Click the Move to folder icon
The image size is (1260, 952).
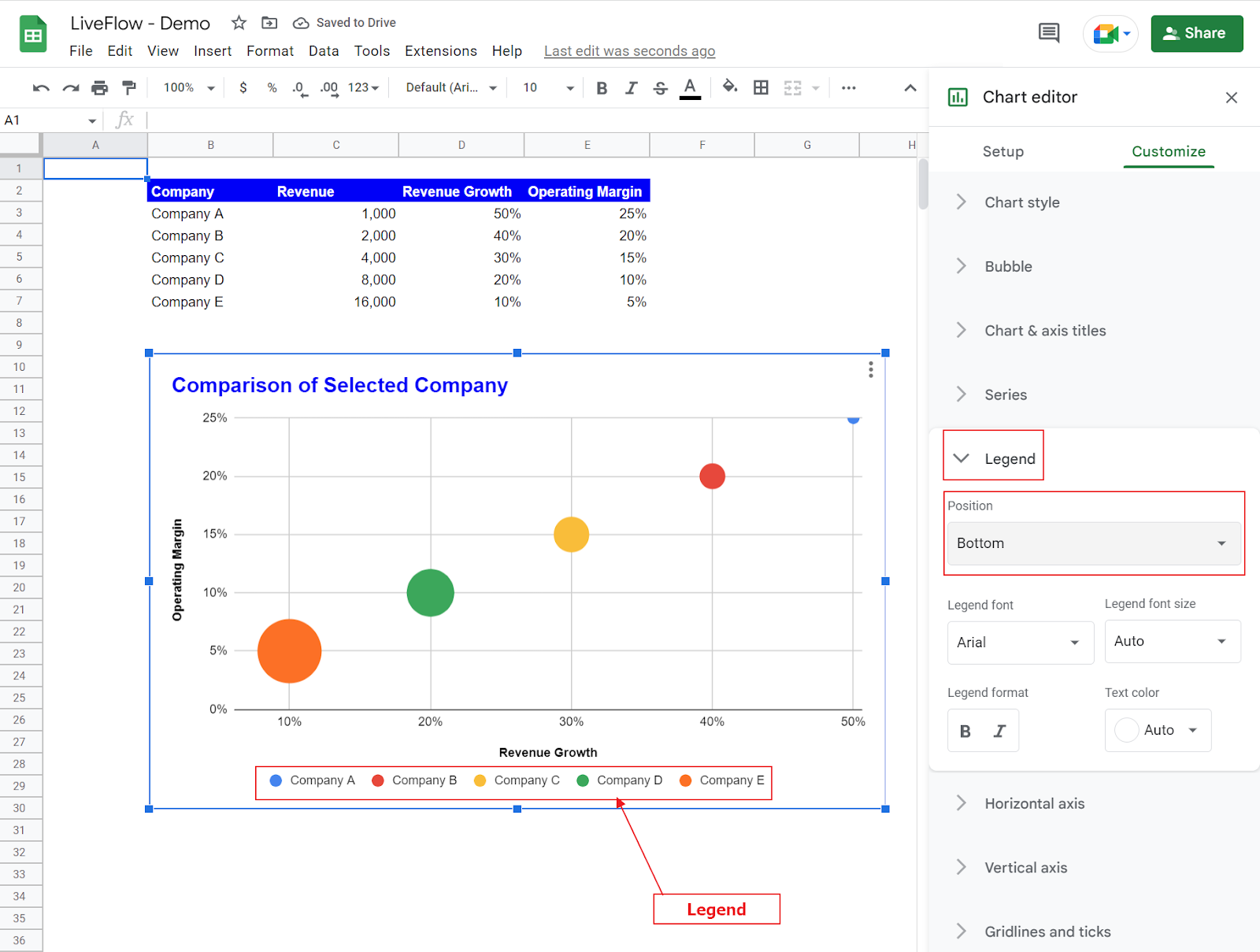269,23
